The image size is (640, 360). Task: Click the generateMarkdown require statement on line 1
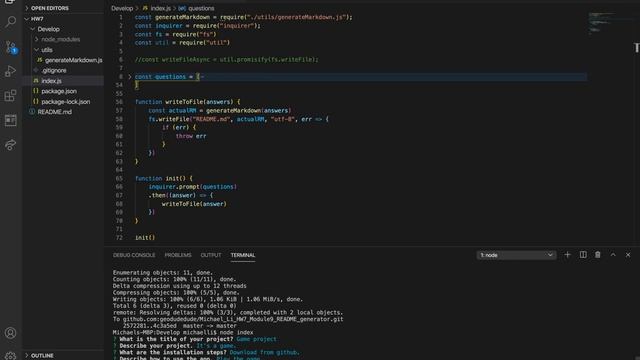click(243, 17)
